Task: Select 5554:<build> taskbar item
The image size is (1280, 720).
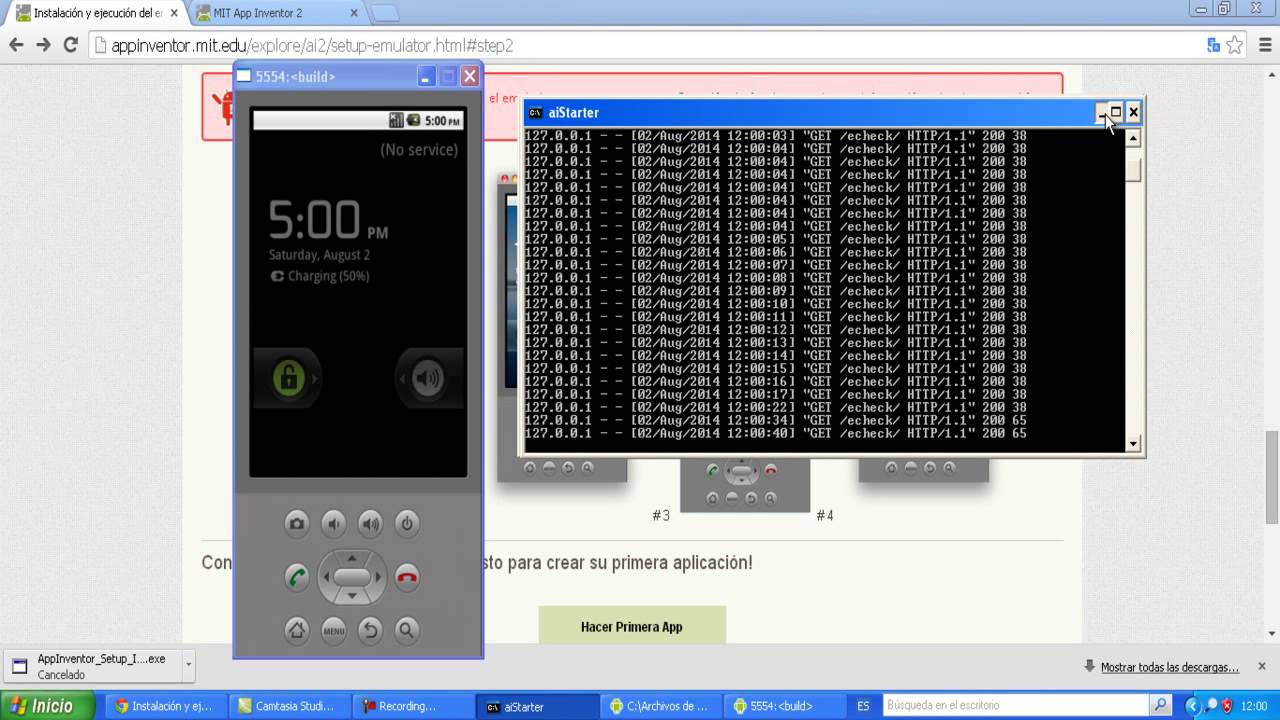Action: point(786,706)
